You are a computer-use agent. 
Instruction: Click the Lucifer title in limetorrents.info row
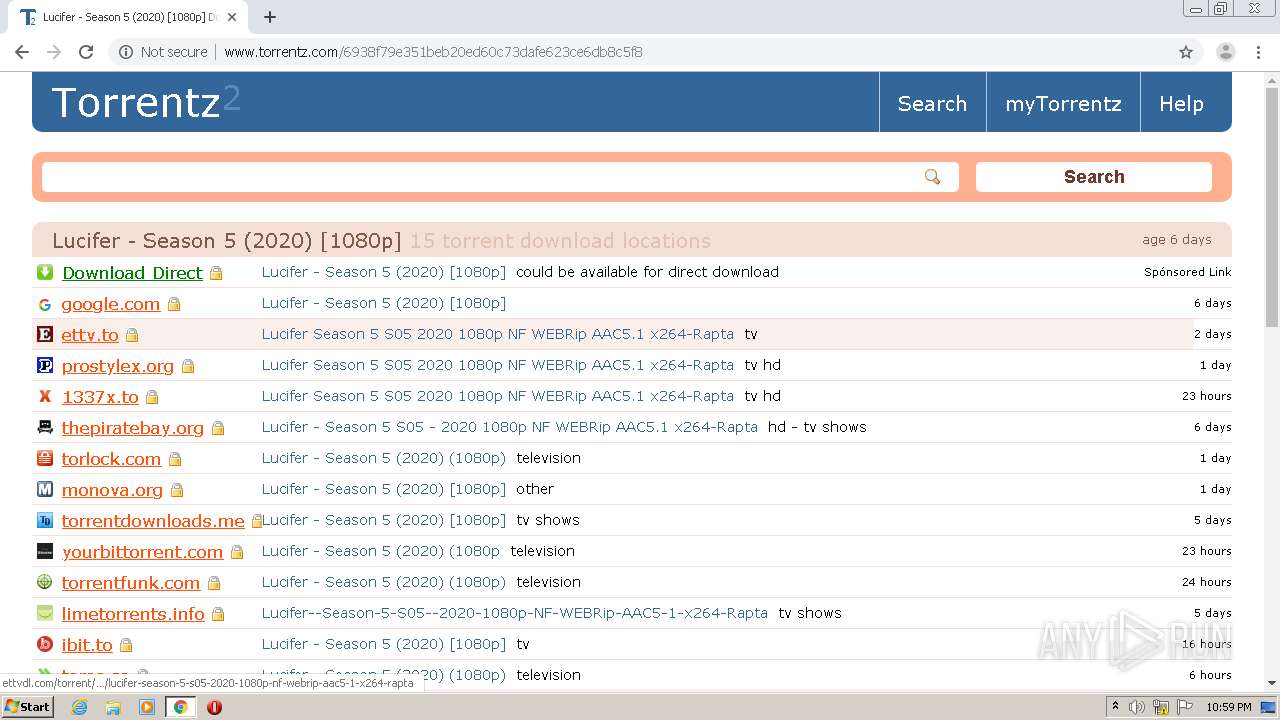(515, 613)
